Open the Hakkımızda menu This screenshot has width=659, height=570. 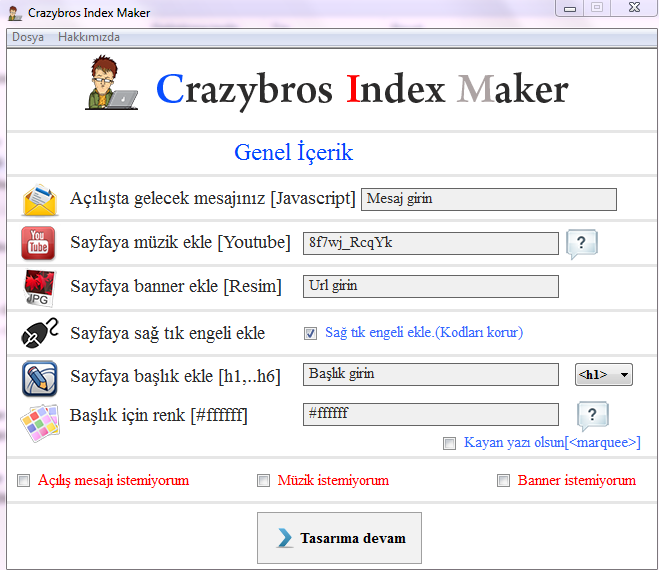click(89, 37)
